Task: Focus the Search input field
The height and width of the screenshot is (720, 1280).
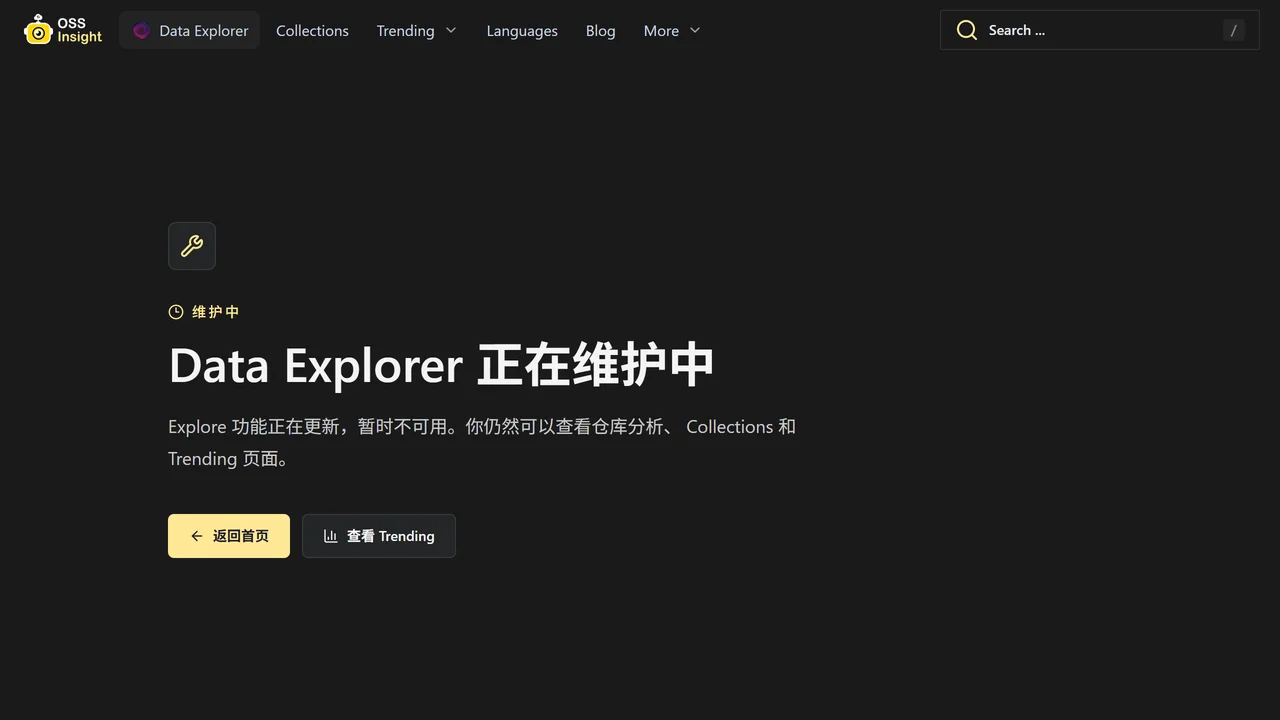Action: (x=1100, y=30)
